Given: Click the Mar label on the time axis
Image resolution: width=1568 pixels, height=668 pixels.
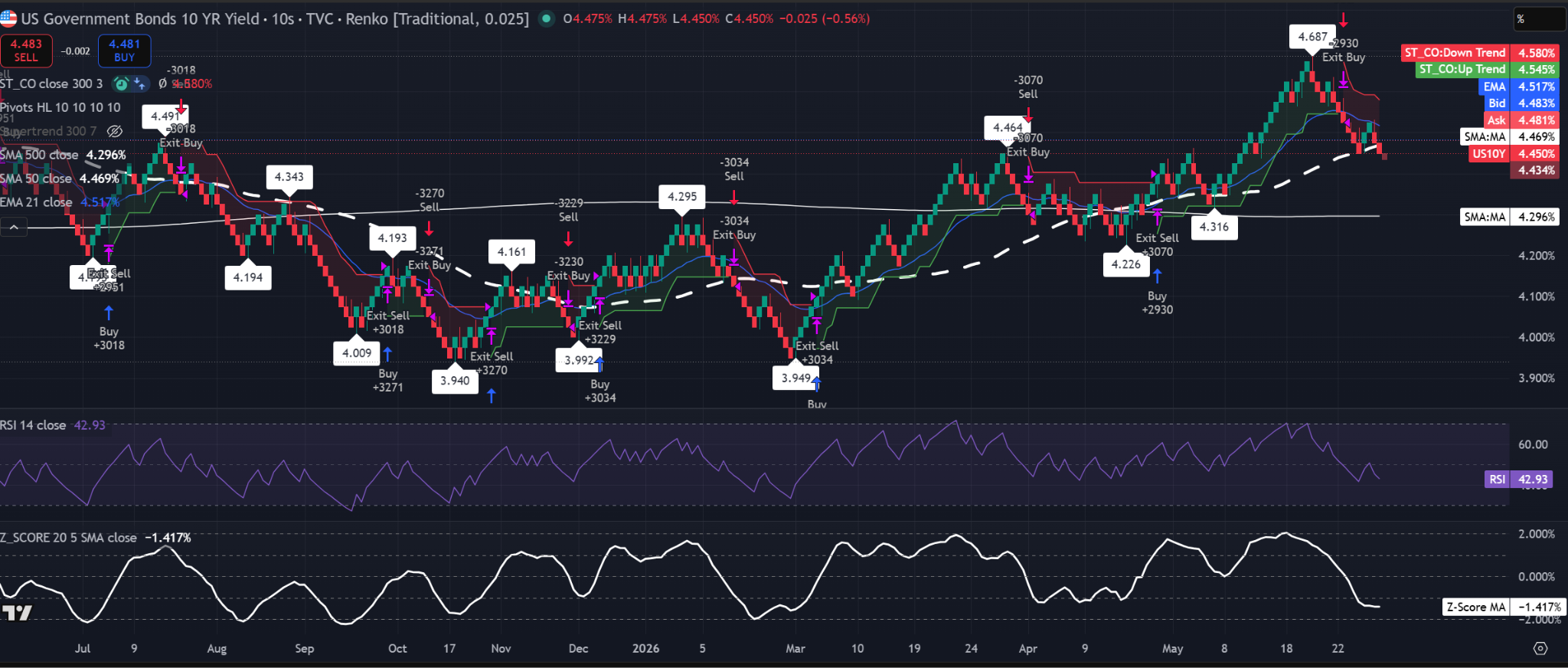Looking at the screenshot, I should click(x=795, y=649).
